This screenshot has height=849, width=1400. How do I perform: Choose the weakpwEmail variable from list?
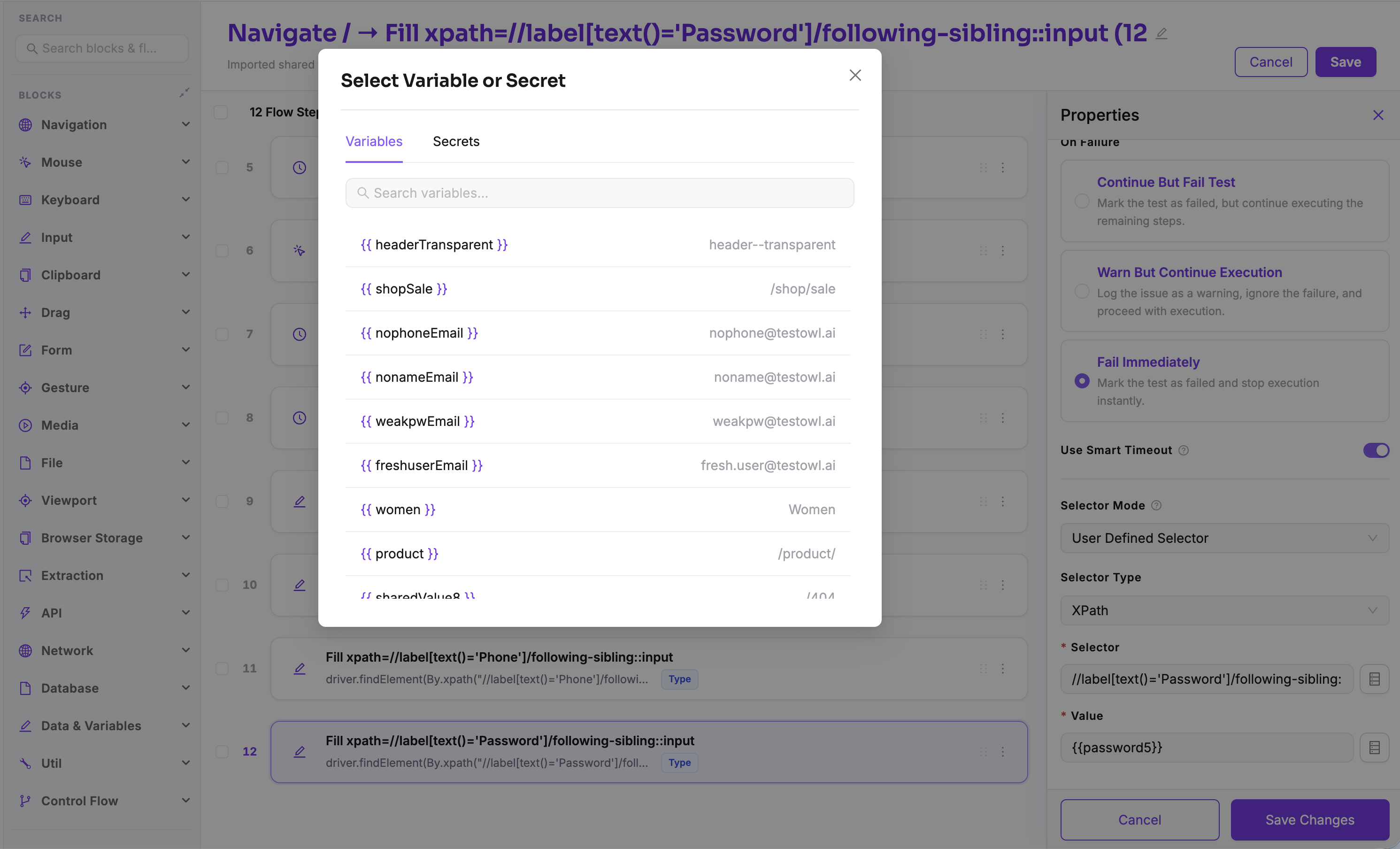pos(598,421)
